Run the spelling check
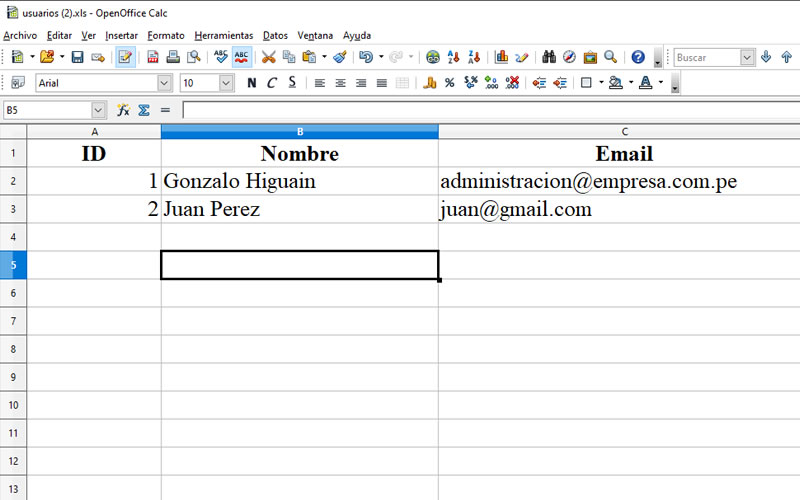The width and height of the screenshot is (800, 500). pos(220,57)
